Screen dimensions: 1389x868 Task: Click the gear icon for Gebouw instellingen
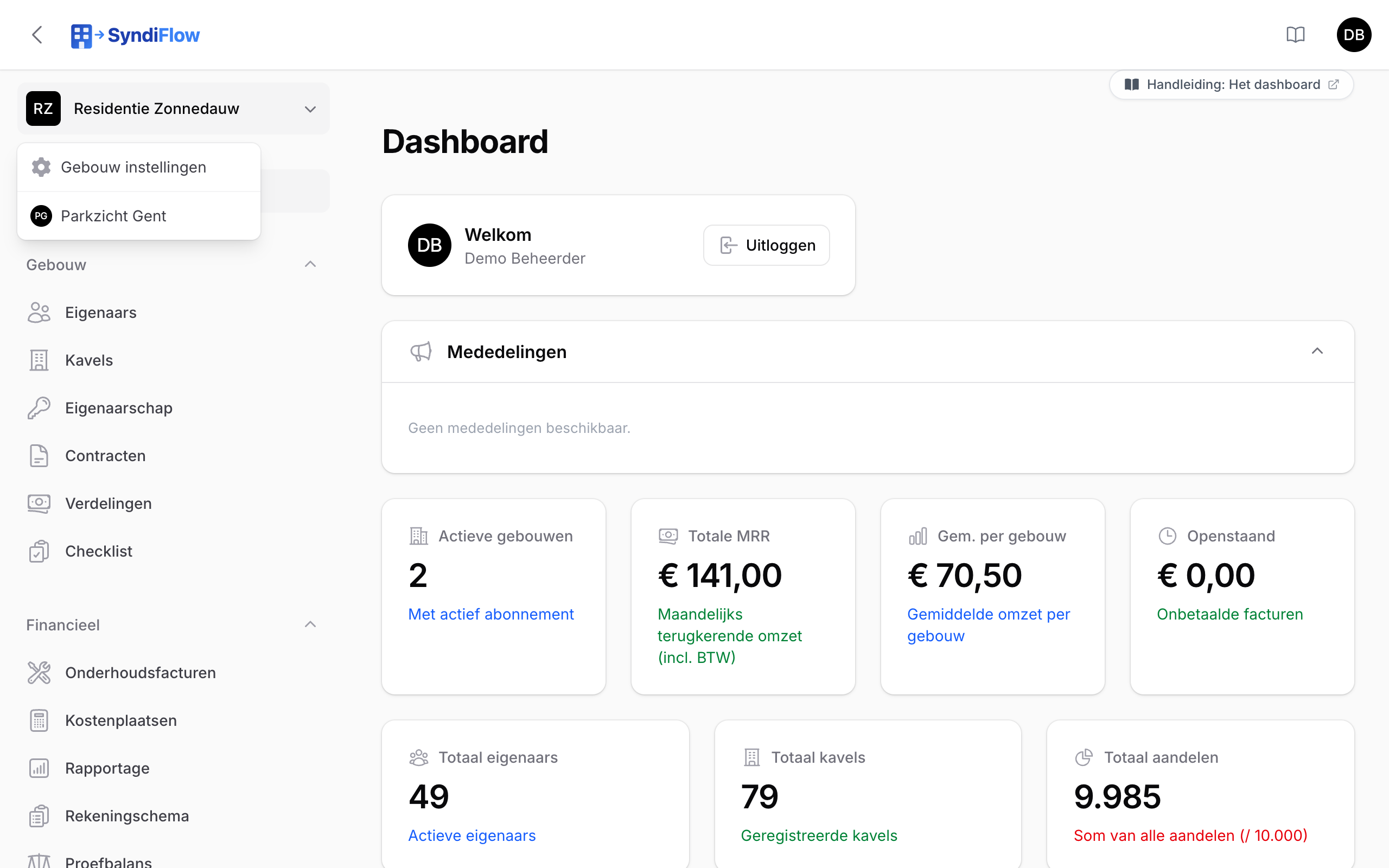coord(41,167)
